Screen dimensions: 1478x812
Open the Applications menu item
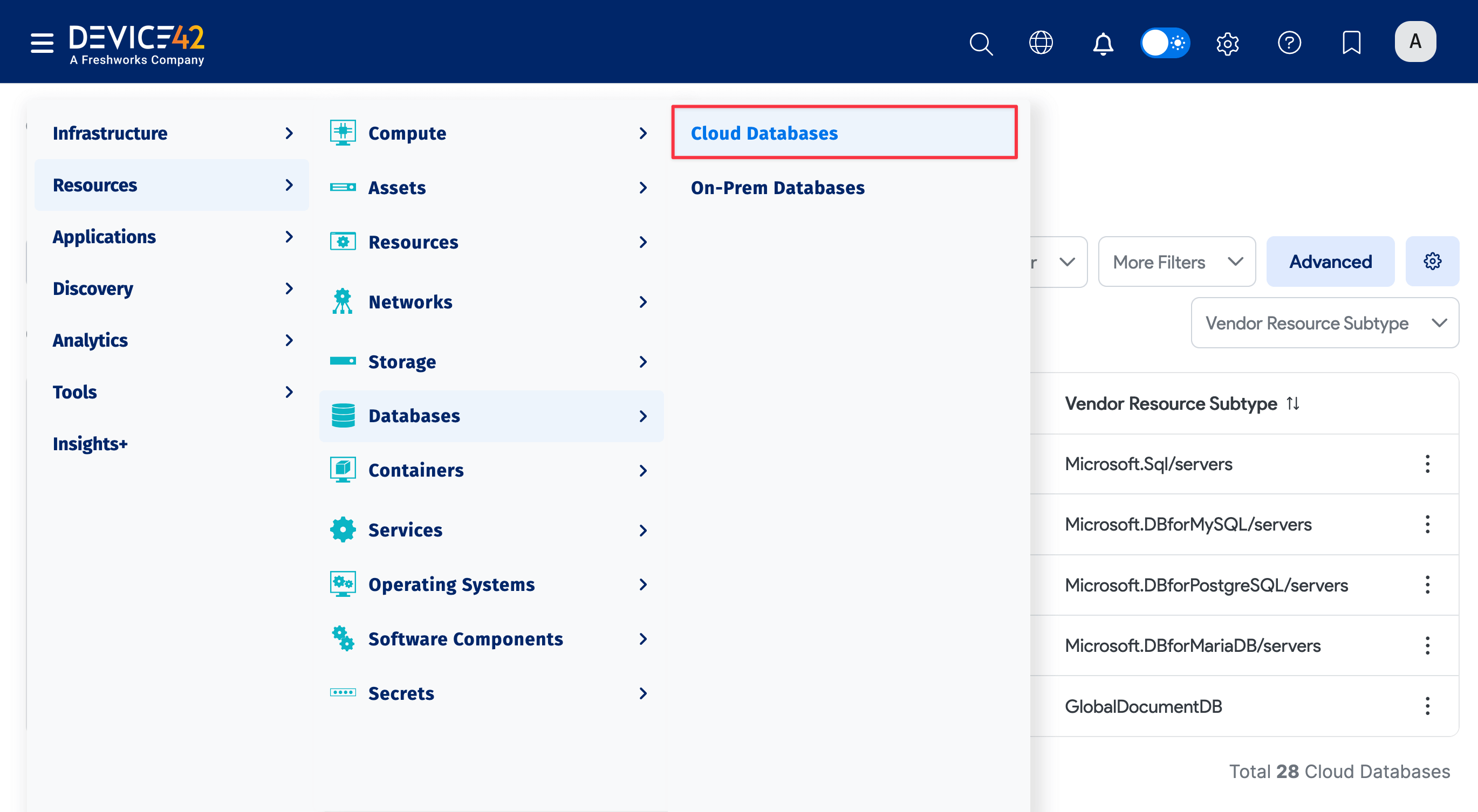pos(105,236)
